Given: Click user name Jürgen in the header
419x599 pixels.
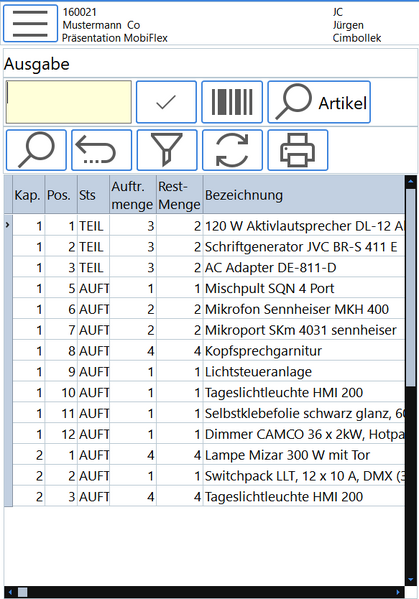Looking at the screenshot, I should (x=348, y=25).
